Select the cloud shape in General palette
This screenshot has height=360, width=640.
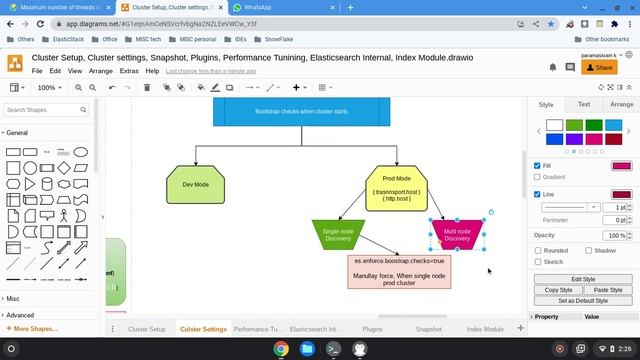(64, 184)
